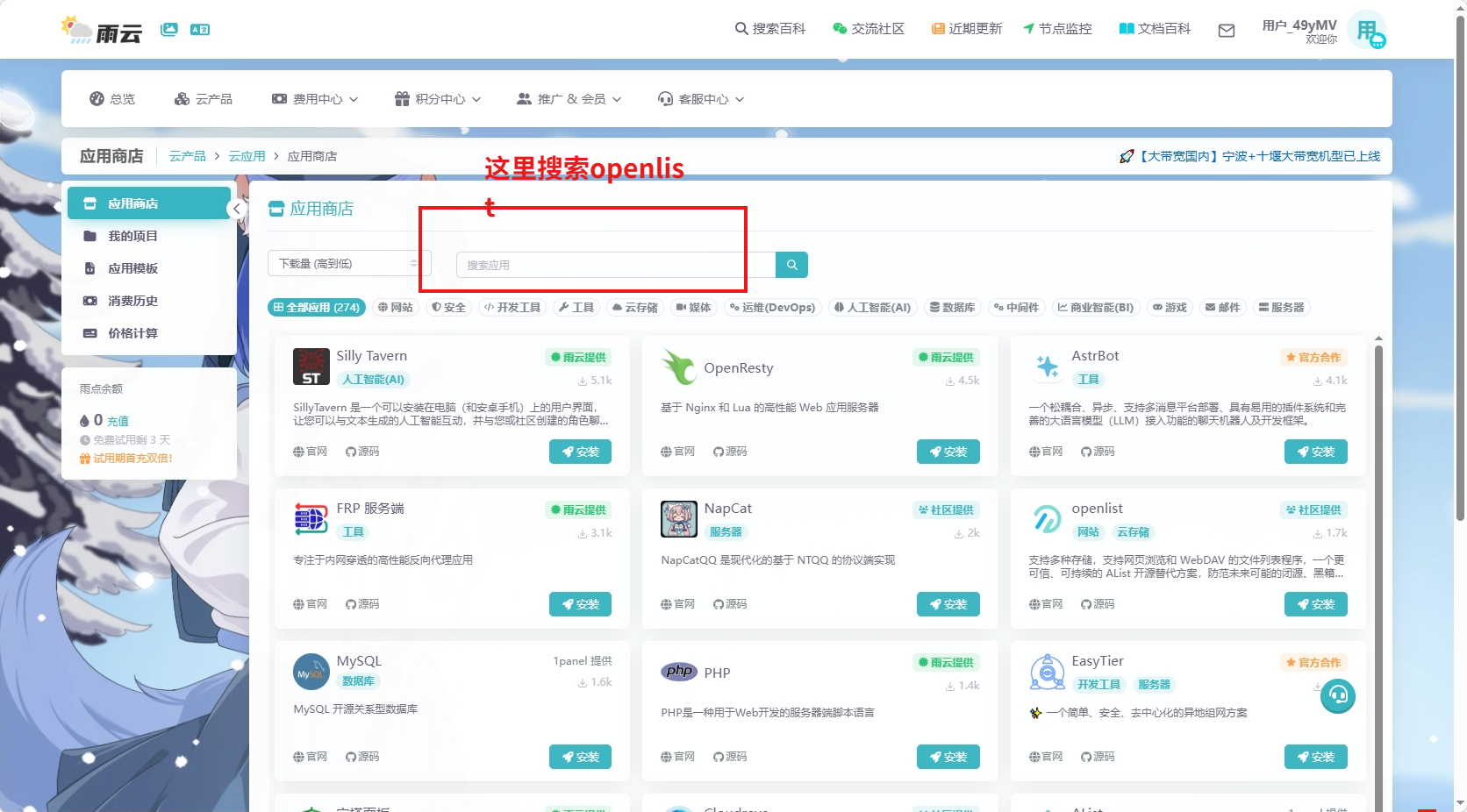Open the 下载量 (高到低) sort dropdown
1467x812 pixels.
pyautogui.click(x=348, y=264)
